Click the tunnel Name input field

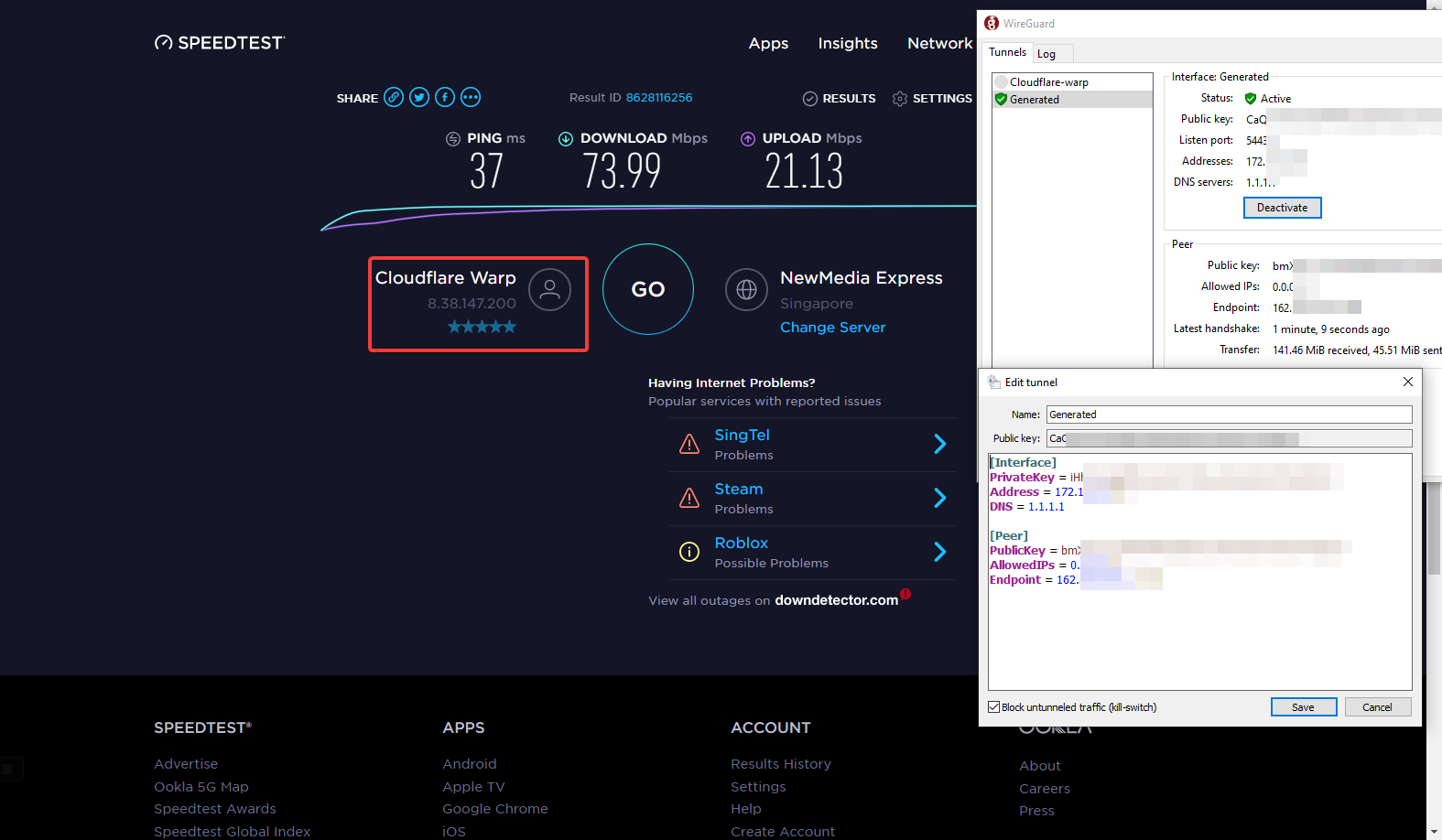pos(1229,415)
